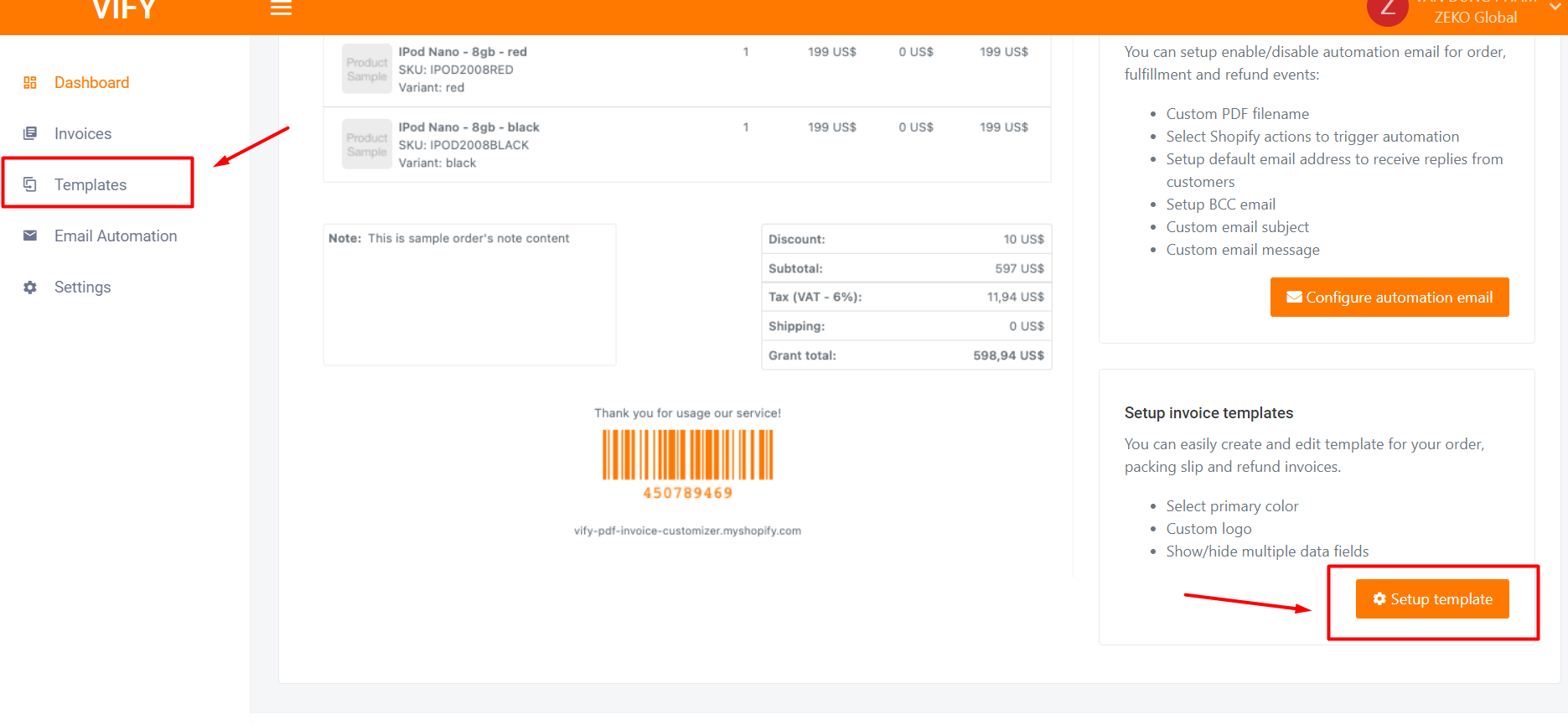Click the Templates copy icon
The height and width of the screenshot is (725, 1568).
(30, 184)
